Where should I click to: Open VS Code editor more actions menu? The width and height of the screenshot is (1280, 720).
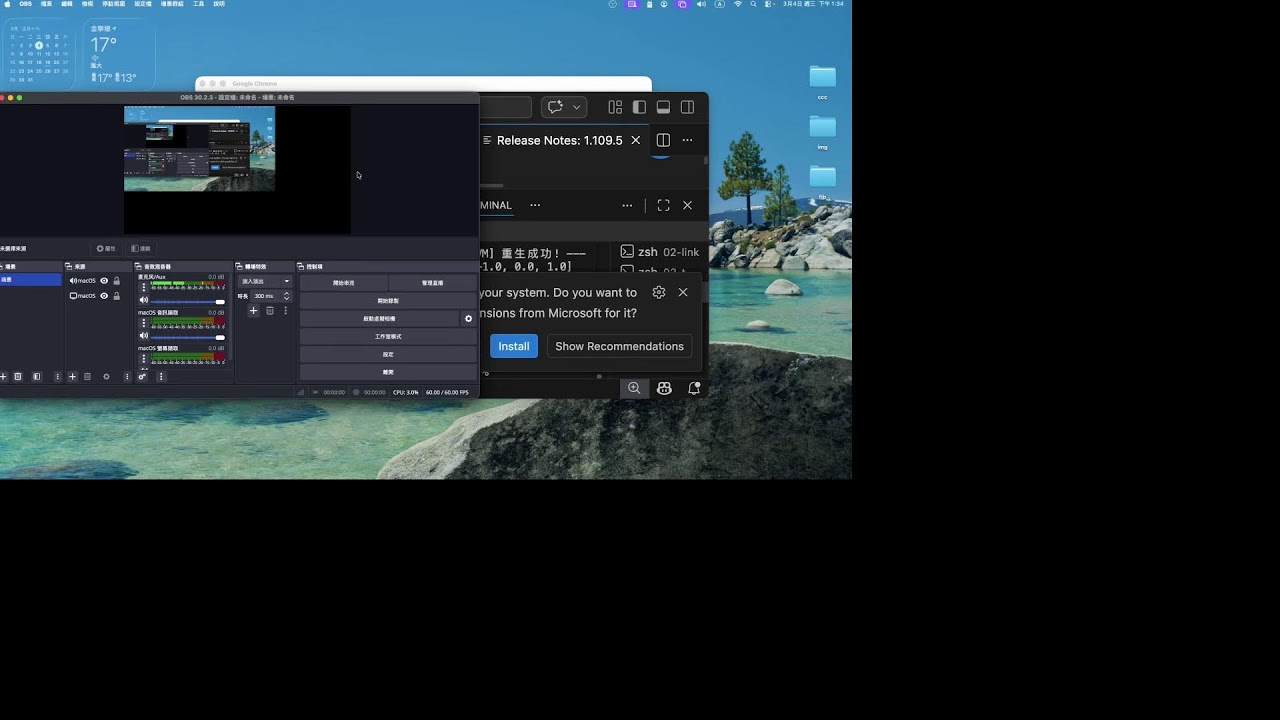point(687,140)
